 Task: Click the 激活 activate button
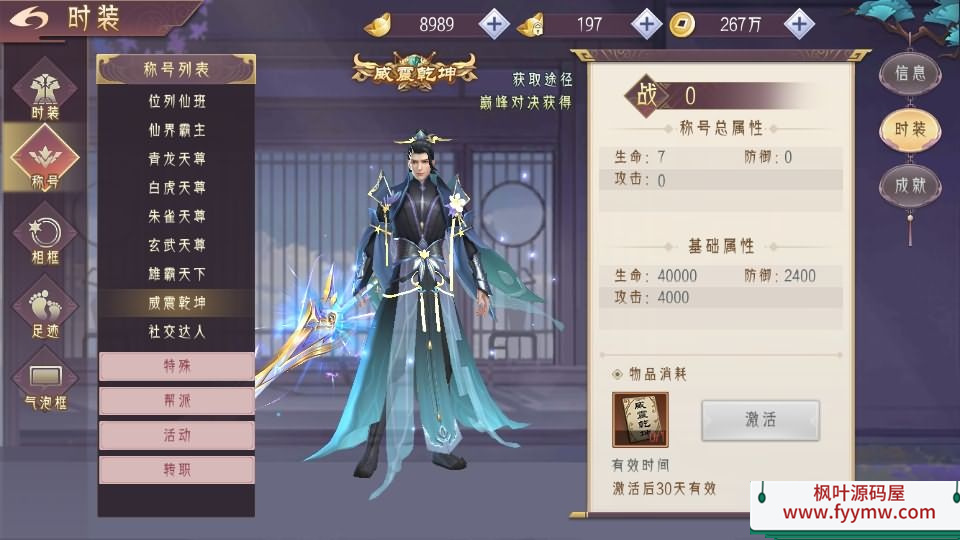pos(760,420)
